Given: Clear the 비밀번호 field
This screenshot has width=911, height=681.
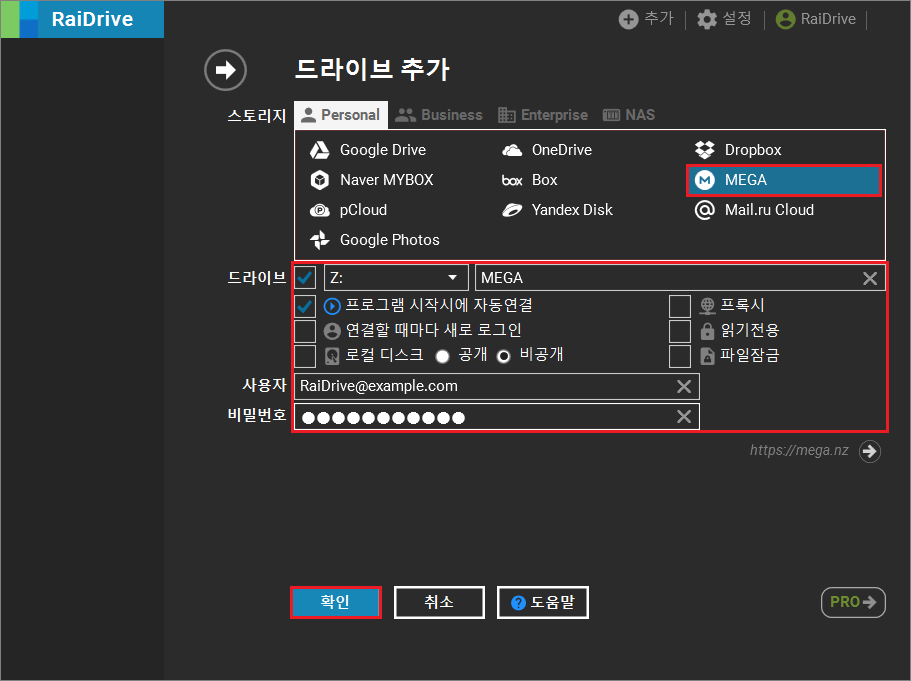Looking at the screenshot, I should pyautogui.click(x=684, y=417).
